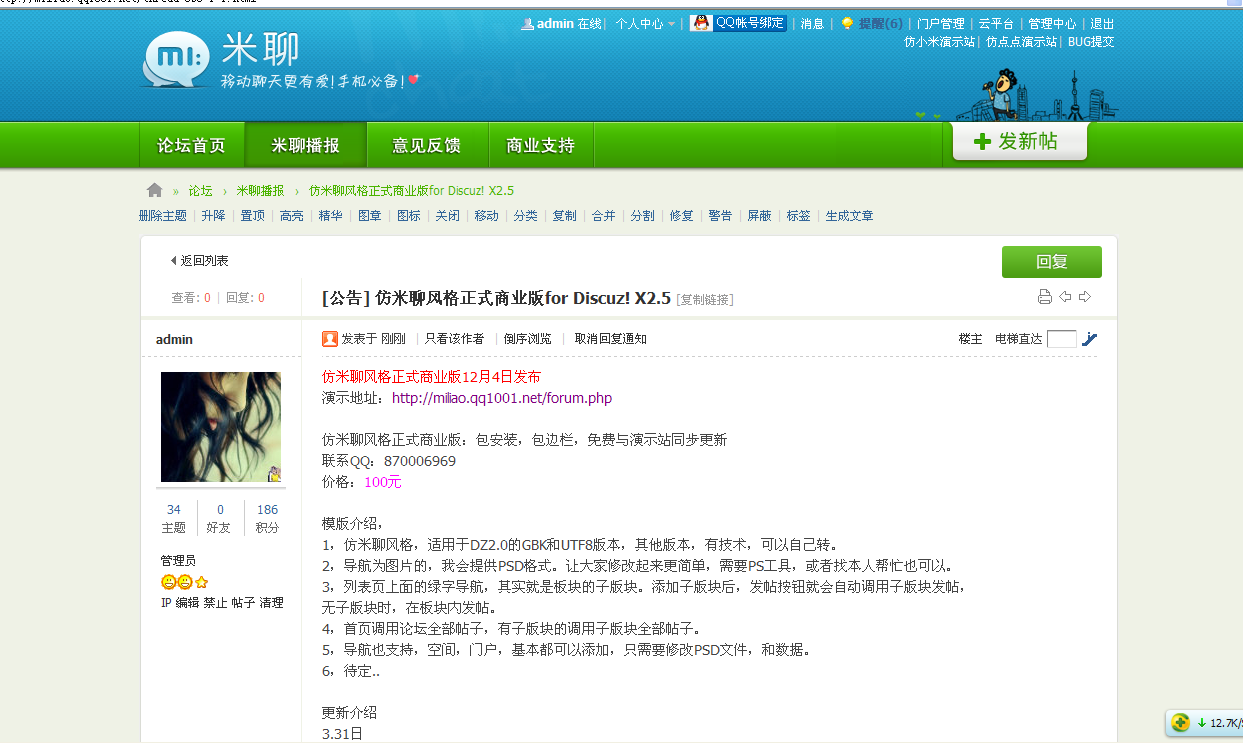Viewport: 1243px width, 743px height.
Task: Open the 论坛首页 navigation tab
Action: click(x=191, y=146)
